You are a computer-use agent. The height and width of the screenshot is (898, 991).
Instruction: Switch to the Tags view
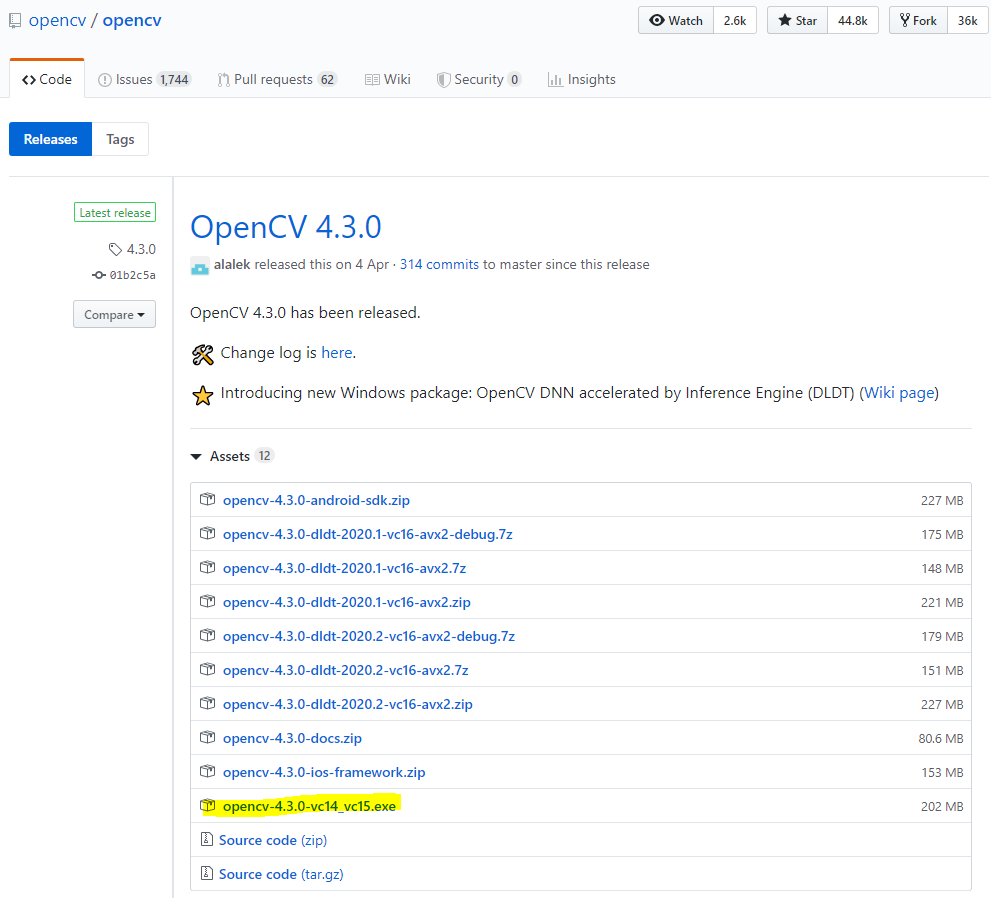[120, 139]
